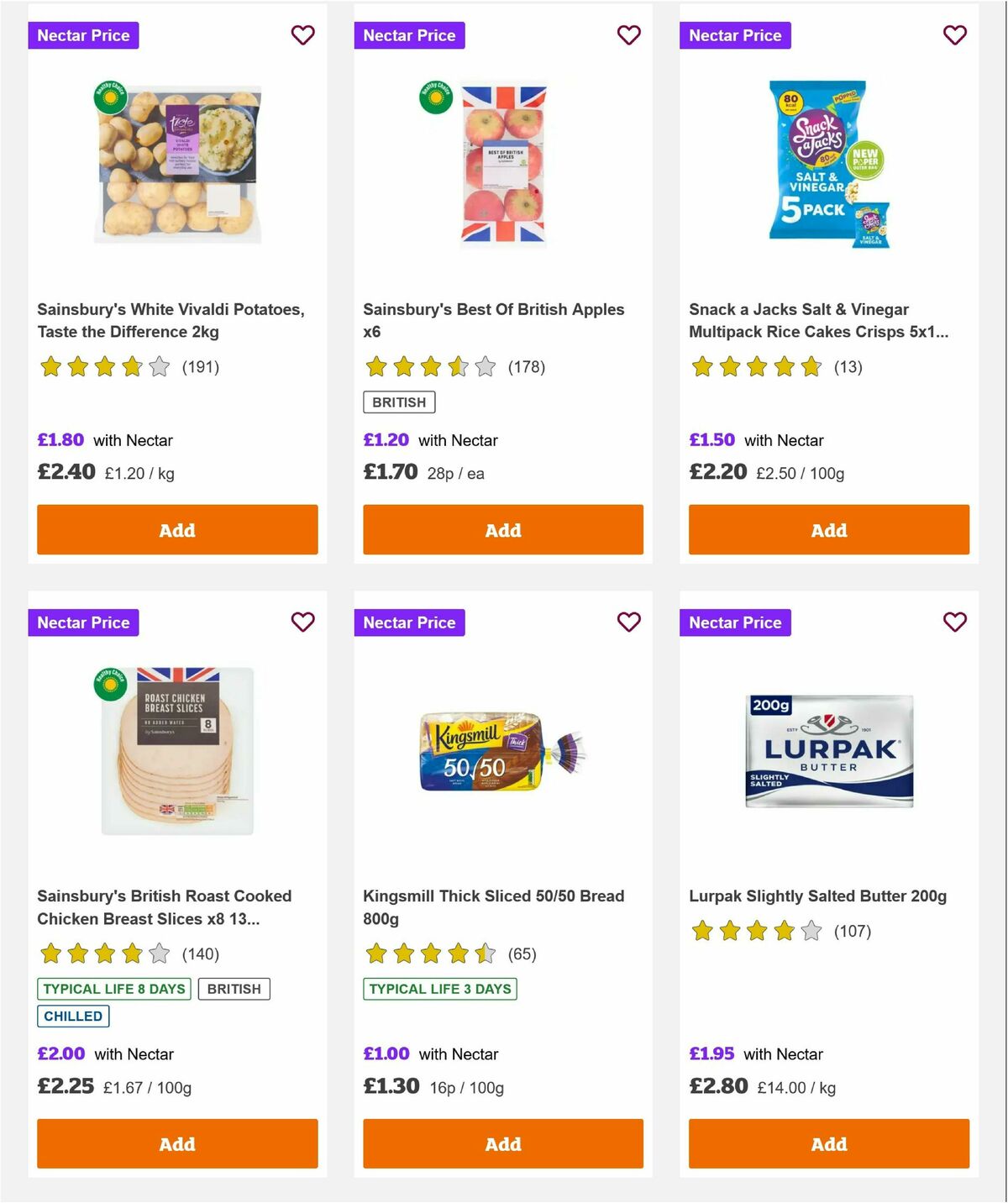
Task: Click the TYPICAL LIFE 3 DAYS tag on bread
Action: click(440, 989)
